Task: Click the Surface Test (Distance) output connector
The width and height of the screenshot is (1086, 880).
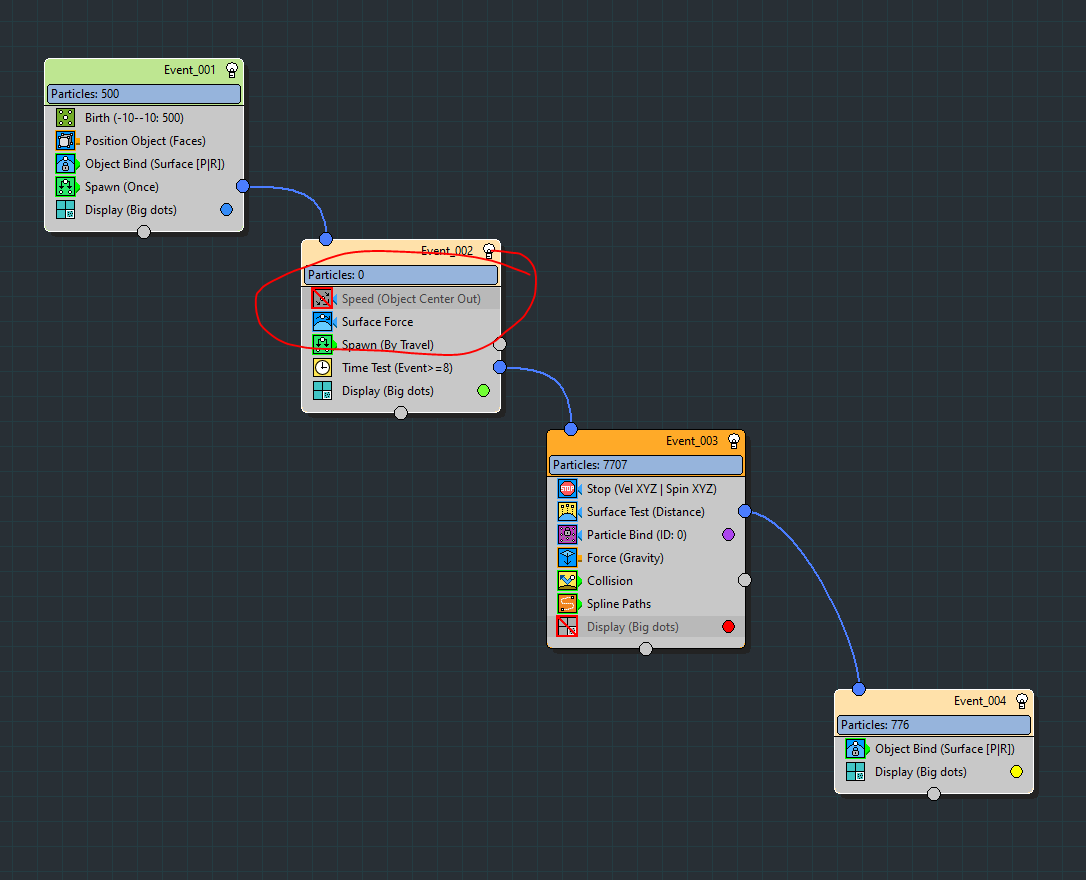Action: [744, 511]
